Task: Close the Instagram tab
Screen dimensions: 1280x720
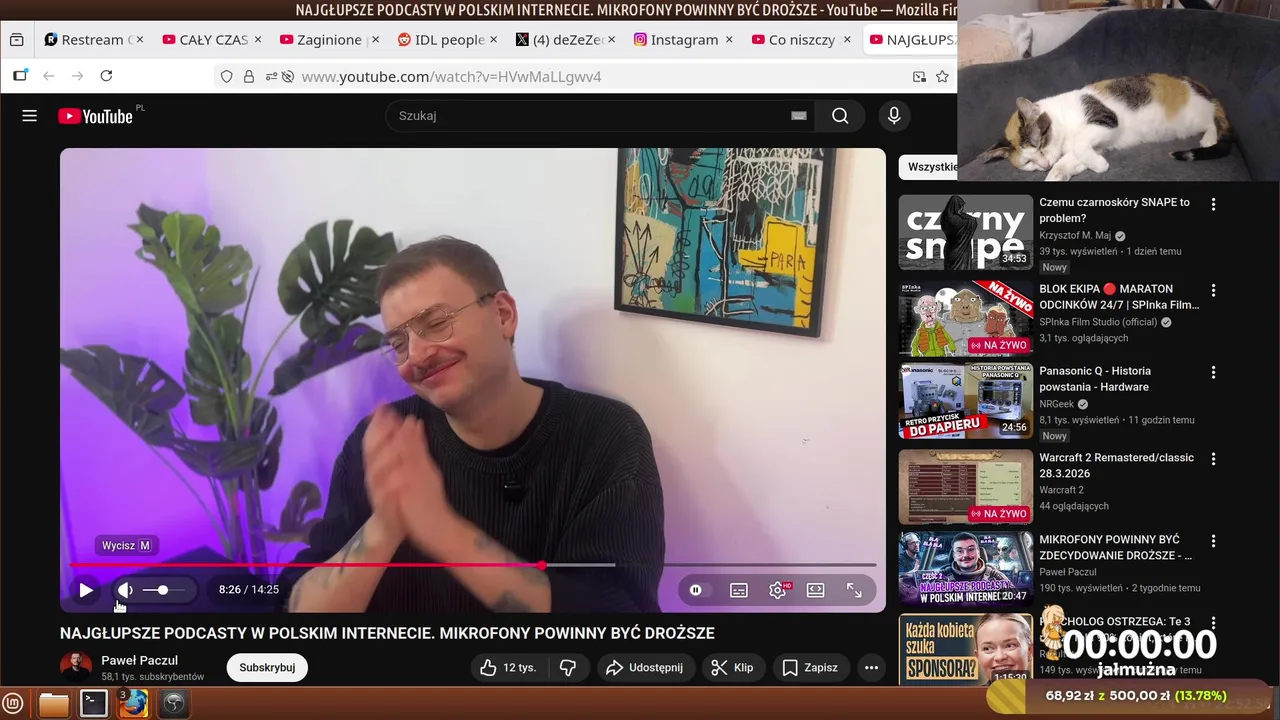Action: pyautogui.click(x=729, y=40)
